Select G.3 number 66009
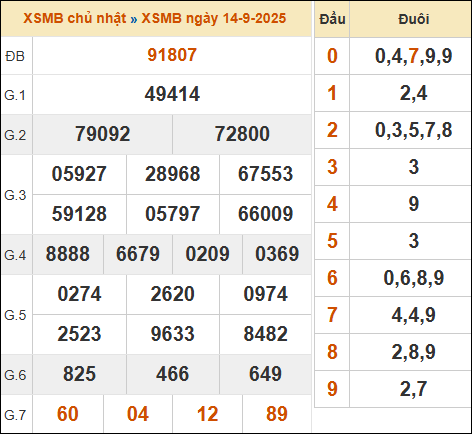This screenshot has height=434, width=472. click(265, 214)
